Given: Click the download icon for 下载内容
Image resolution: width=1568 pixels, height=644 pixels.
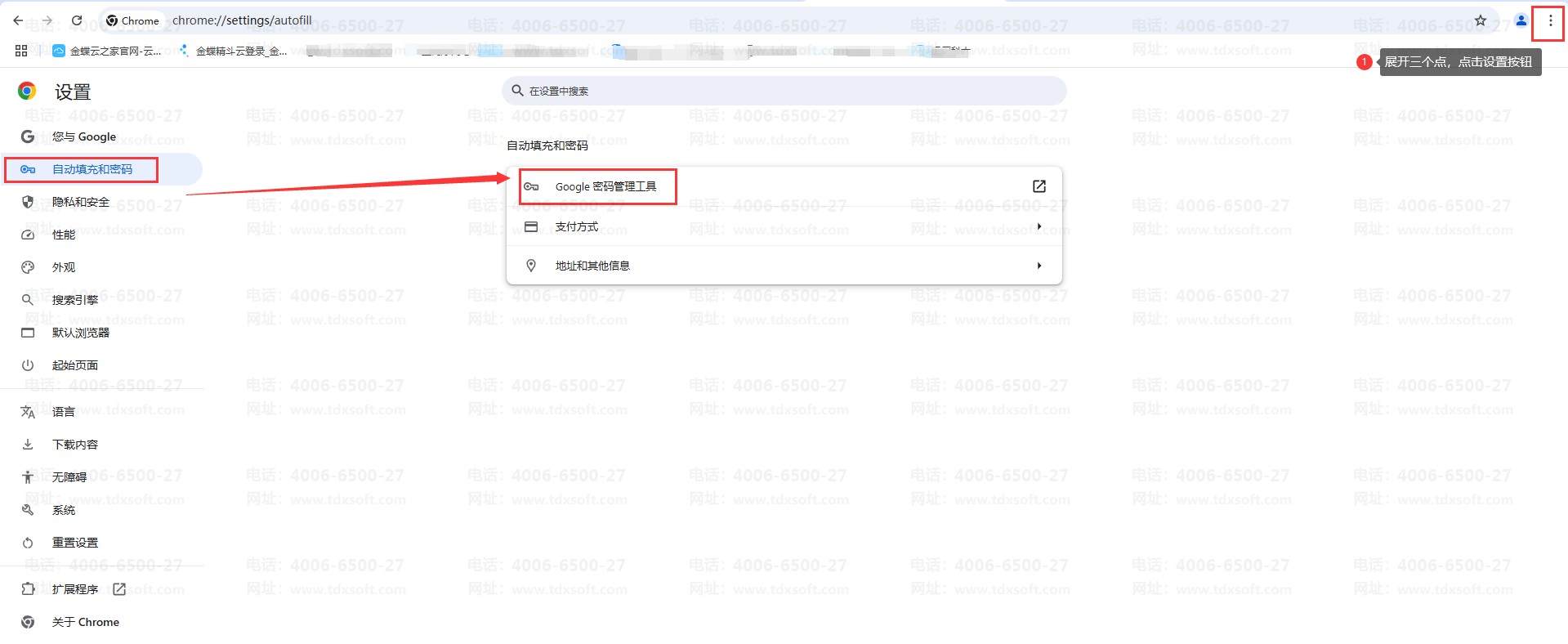Looking at the screenshot, I should pos(28,445).
